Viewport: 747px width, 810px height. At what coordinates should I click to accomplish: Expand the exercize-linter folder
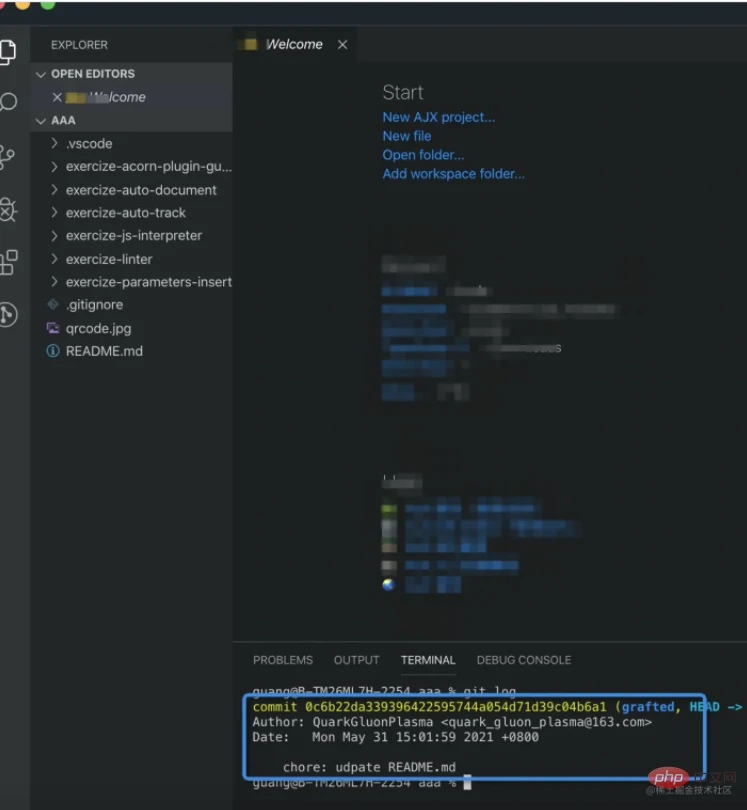54,259
